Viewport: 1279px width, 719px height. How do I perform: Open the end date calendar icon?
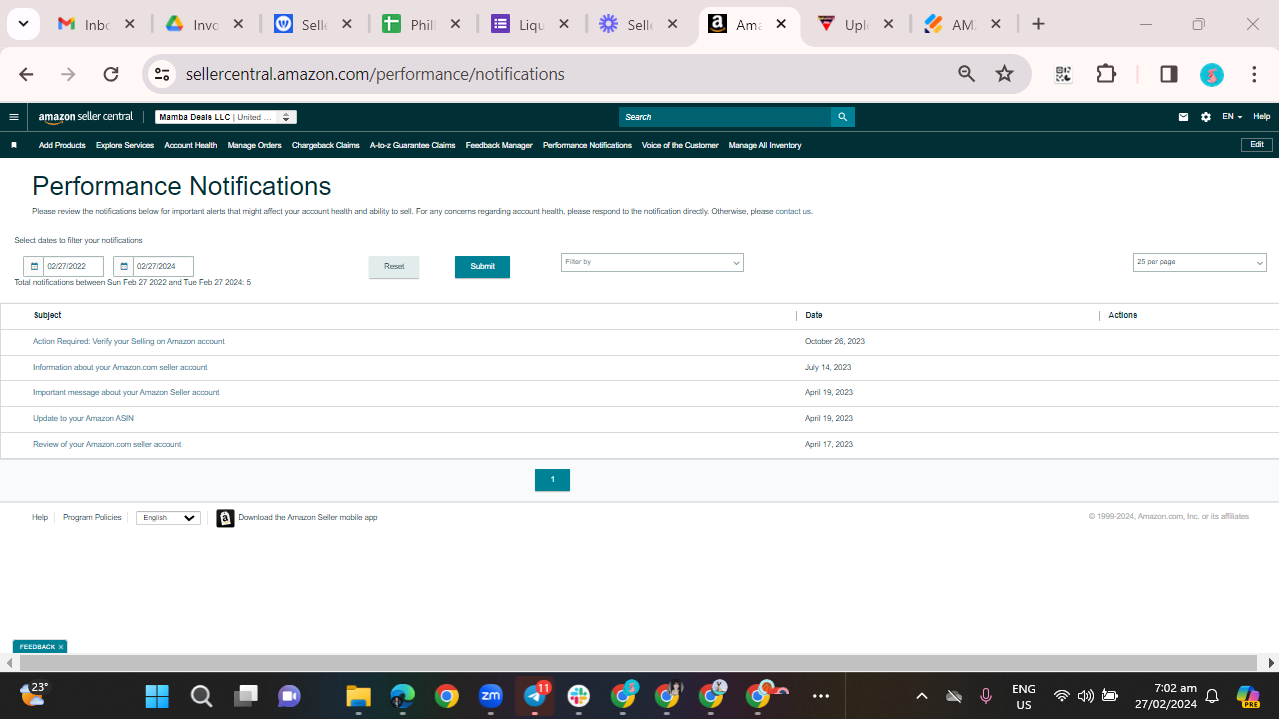(124, 266)
